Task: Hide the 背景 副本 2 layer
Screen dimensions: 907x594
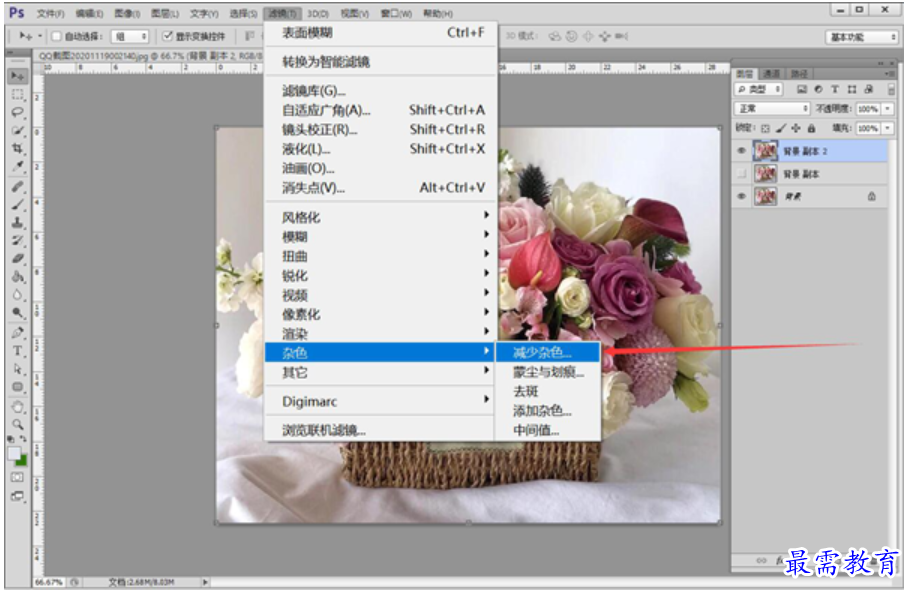Action: click(742, 151)
